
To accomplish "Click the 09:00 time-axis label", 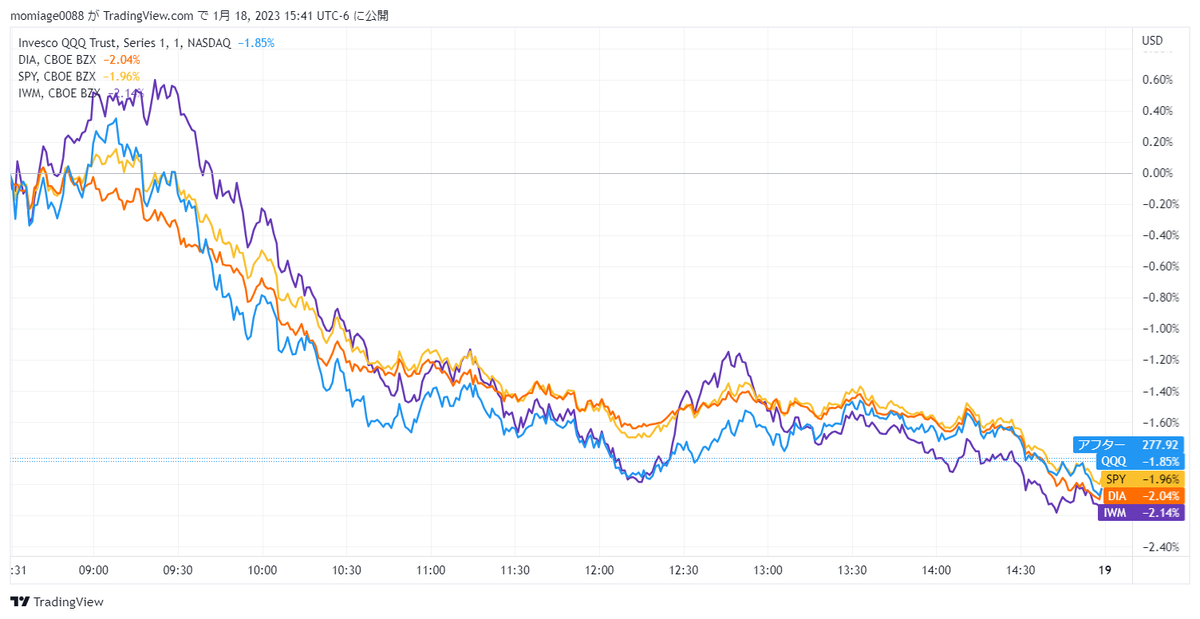I will click(x=93, y=570).
